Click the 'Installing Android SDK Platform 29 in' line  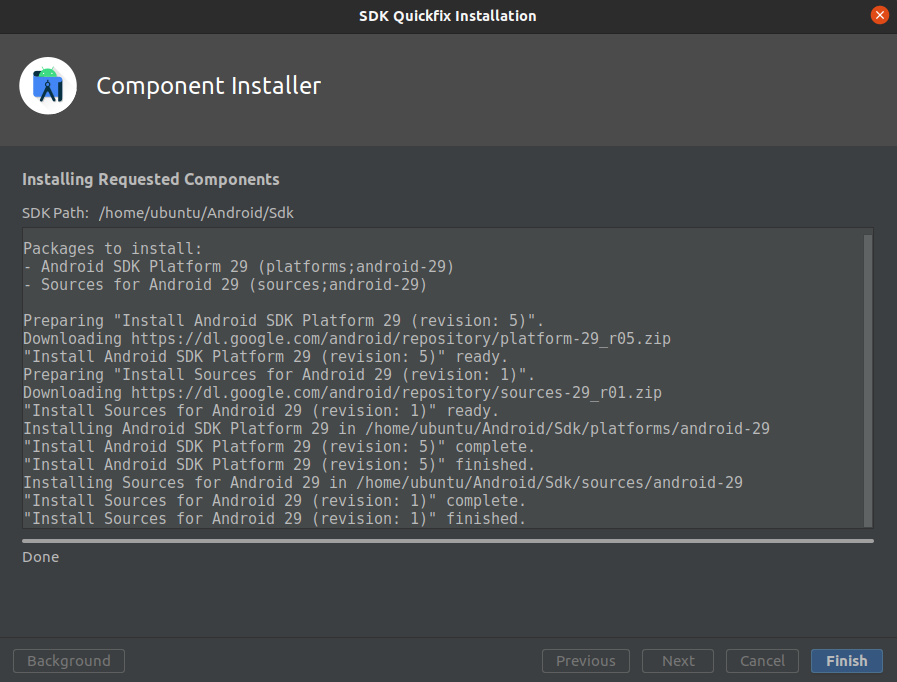(396, 429)
